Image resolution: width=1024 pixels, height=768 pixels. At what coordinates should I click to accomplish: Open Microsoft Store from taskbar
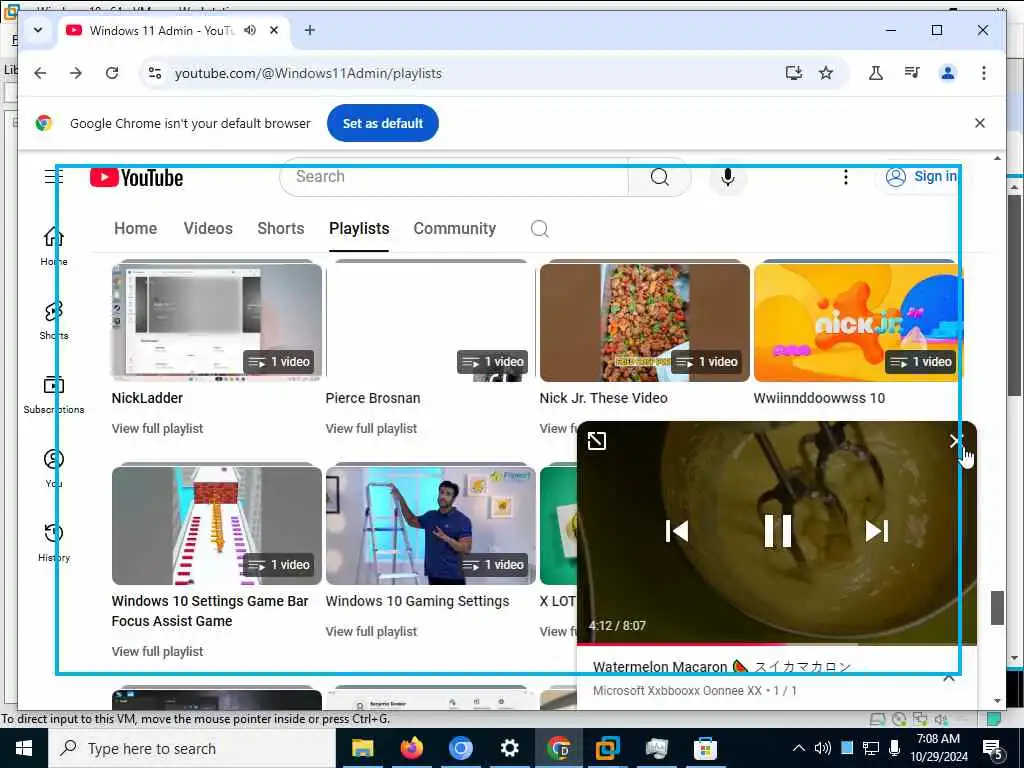[x=705, y=748]
